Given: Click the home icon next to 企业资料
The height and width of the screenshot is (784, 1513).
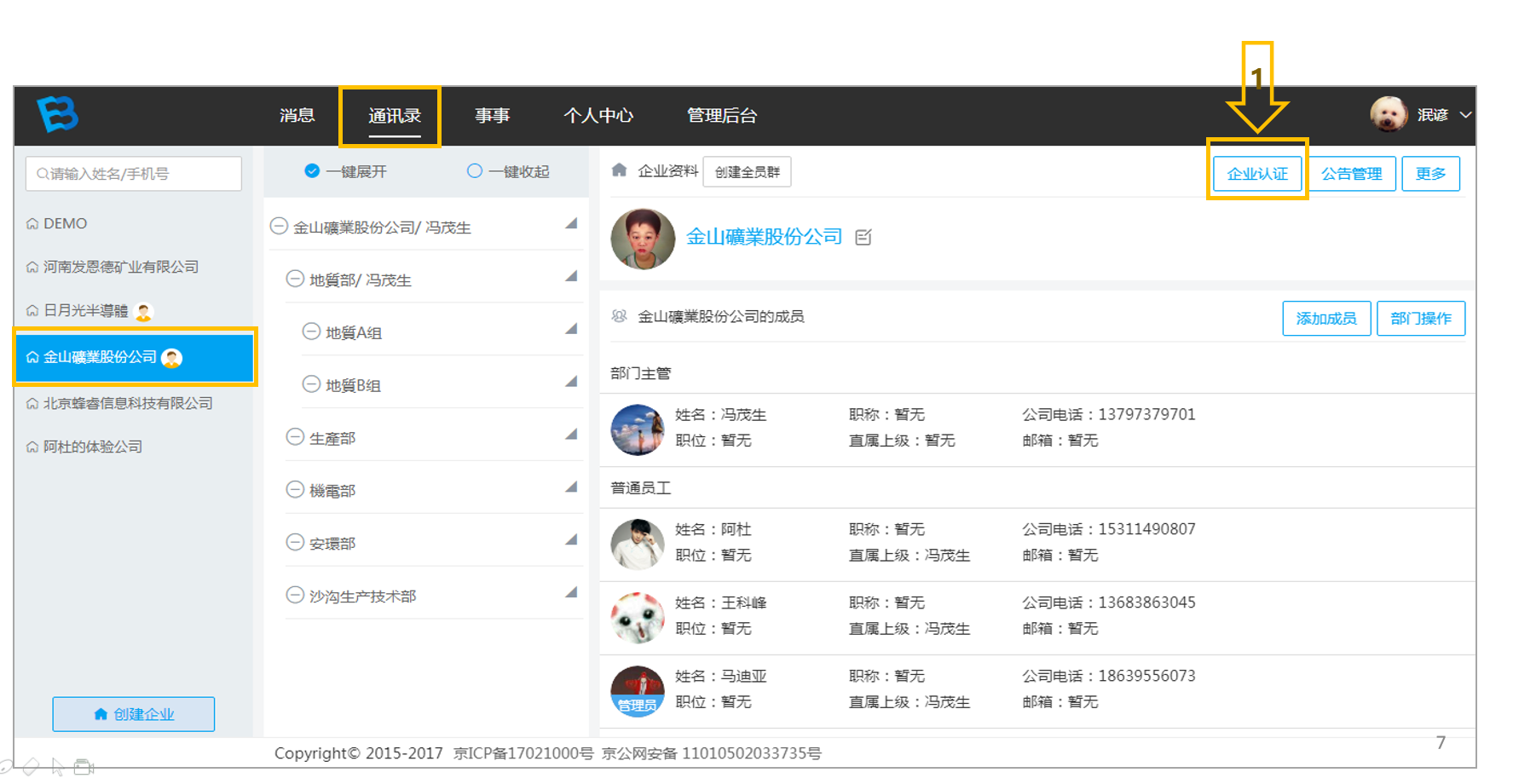Looking at the screenshot, I should pyautogui.click(x=620, y=170).
